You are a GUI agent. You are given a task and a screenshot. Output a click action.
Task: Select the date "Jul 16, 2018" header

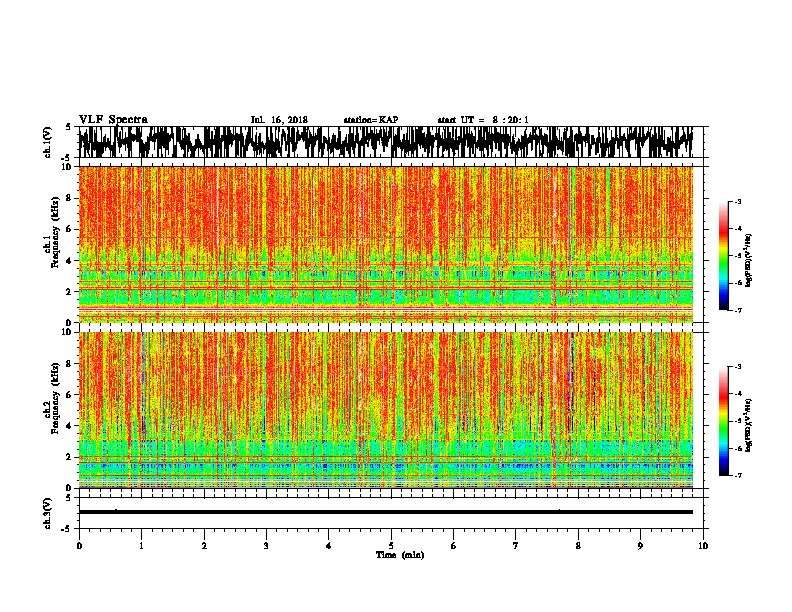279,120
